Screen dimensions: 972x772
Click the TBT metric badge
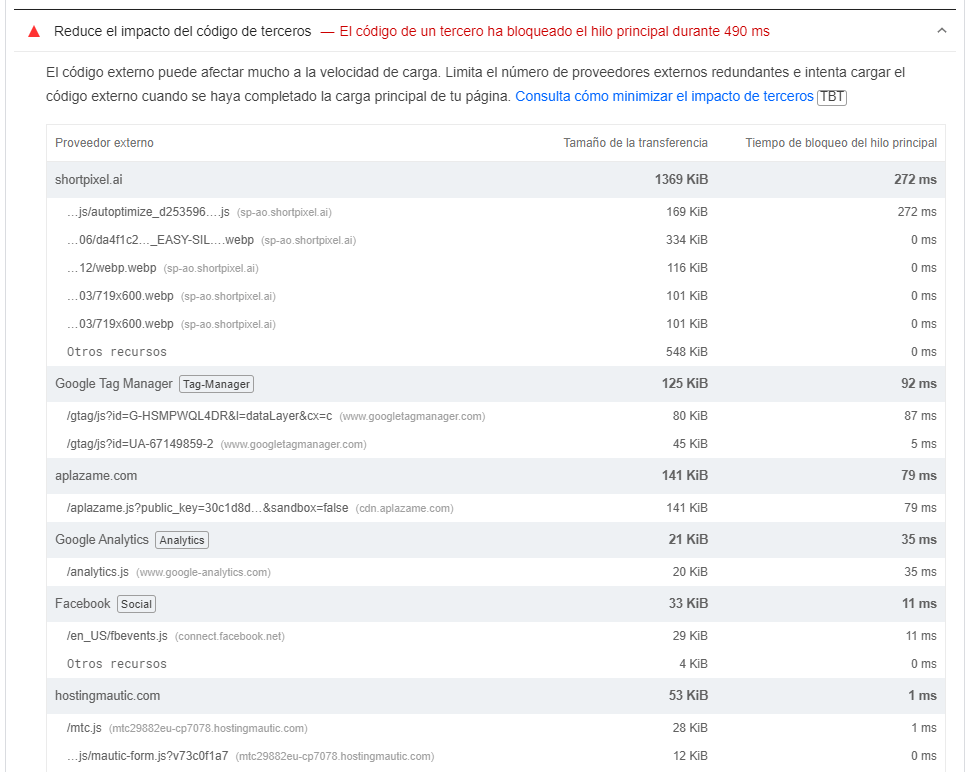832,97
